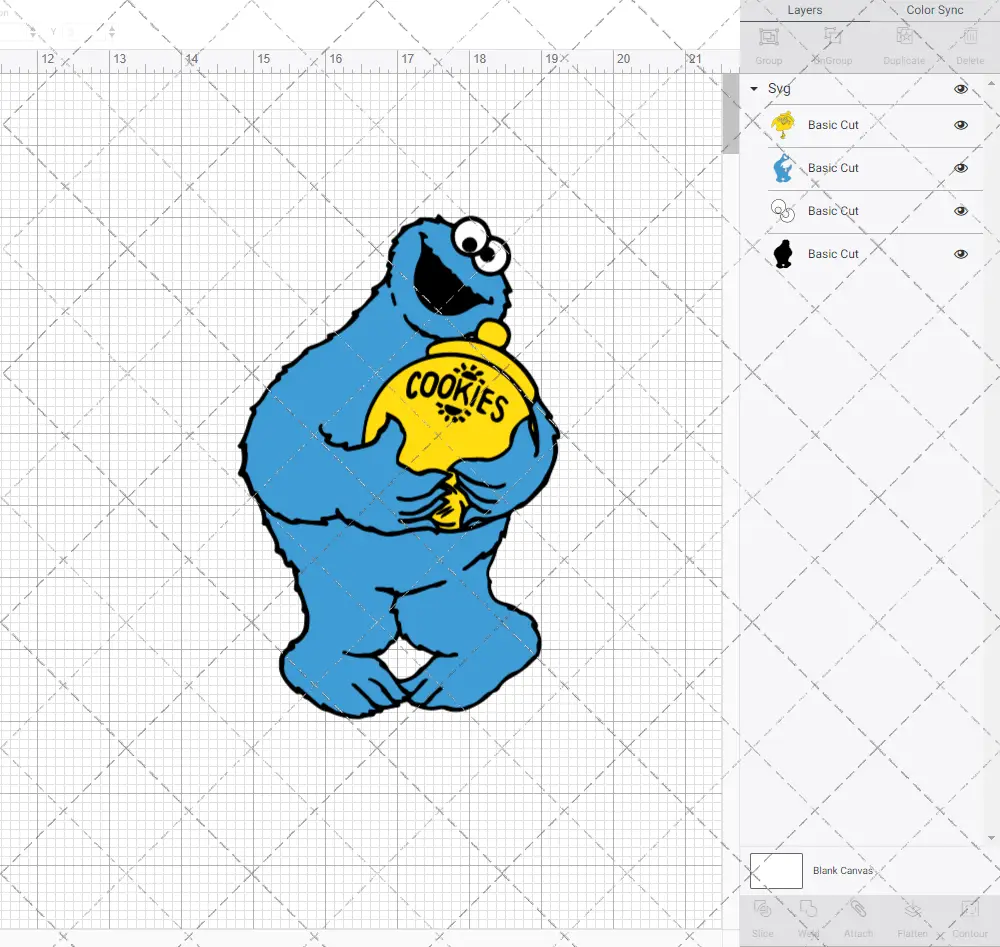Click the Y position stepper arrows

112,31
